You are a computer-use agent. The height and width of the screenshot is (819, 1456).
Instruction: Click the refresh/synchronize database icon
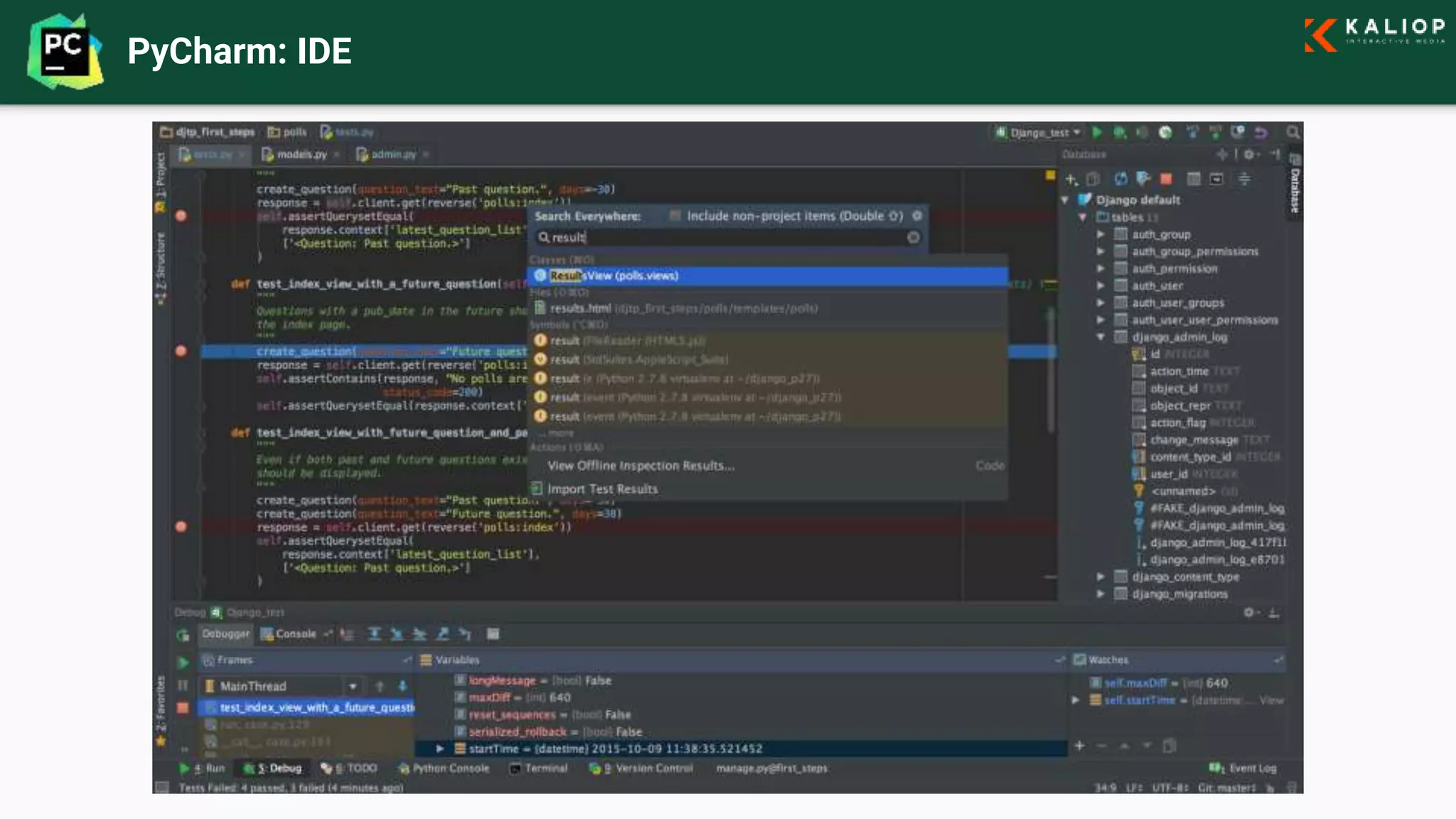(1120, 178)
